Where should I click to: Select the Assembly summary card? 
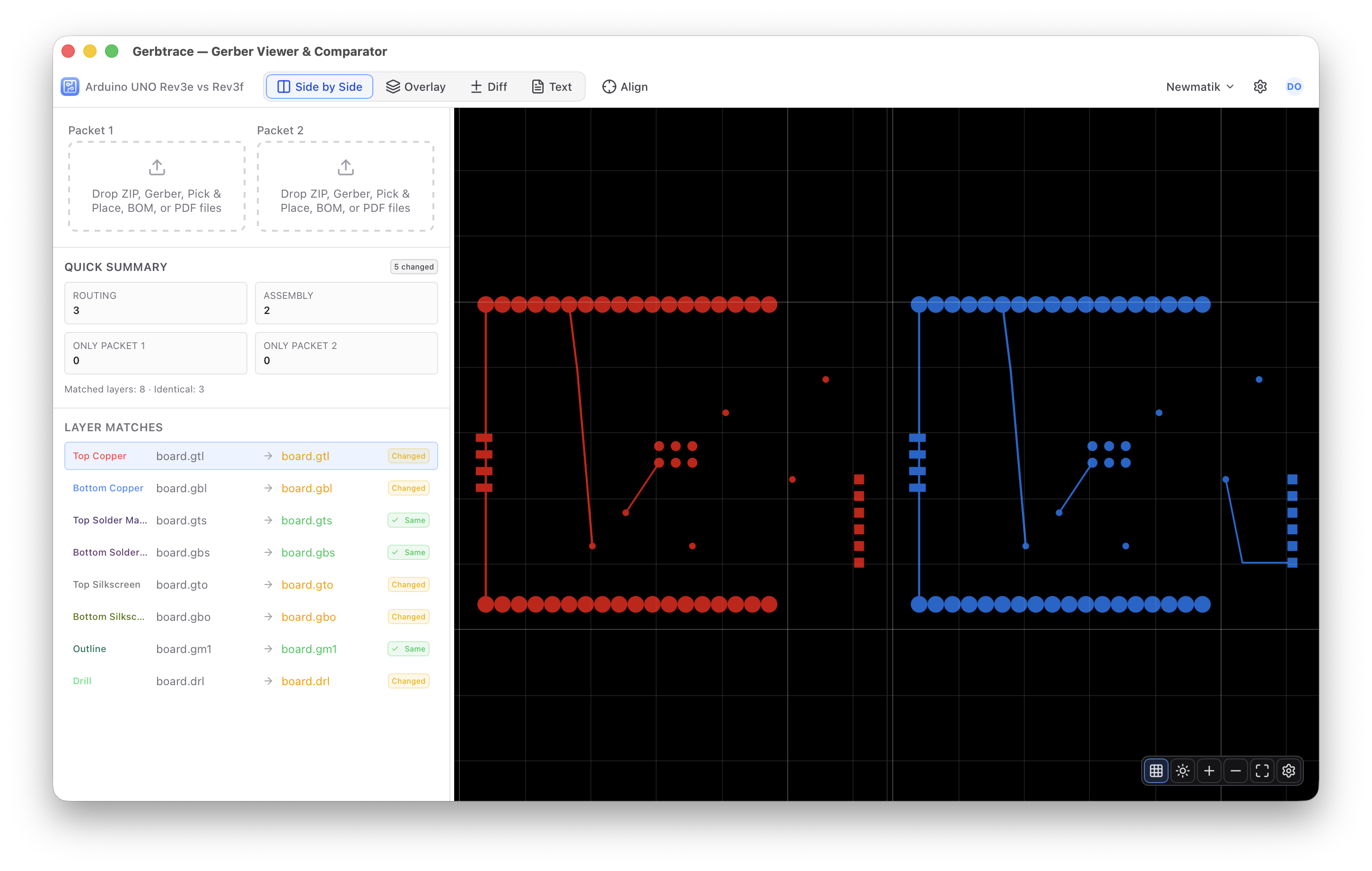tap(346, 303)
